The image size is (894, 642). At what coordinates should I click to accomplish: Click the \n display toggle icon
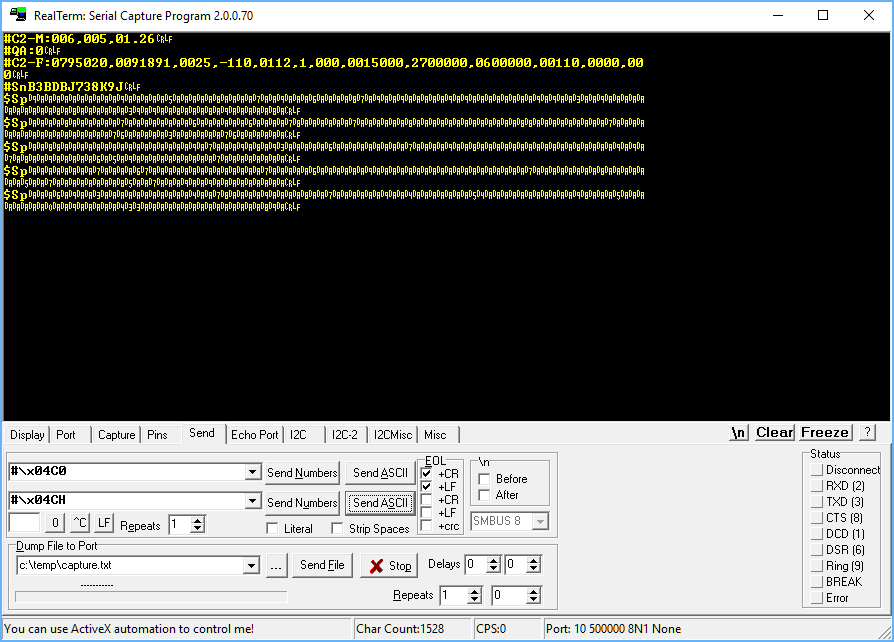pyautogui.click(x=738, y=432)
